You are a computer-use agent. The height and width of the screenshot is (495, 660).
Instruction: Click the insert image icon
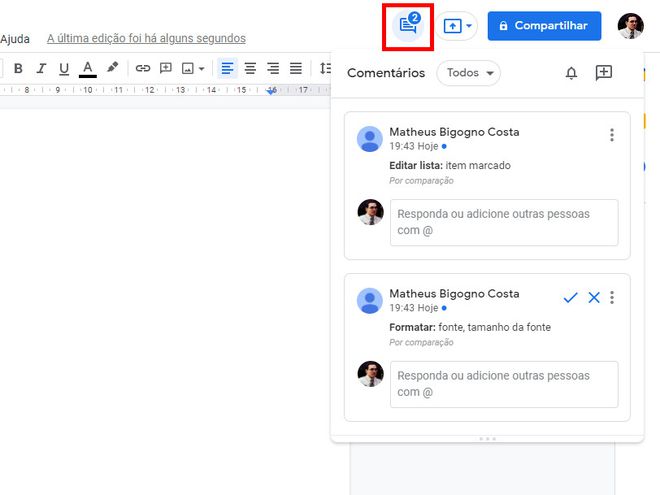[x=187, y=68]
